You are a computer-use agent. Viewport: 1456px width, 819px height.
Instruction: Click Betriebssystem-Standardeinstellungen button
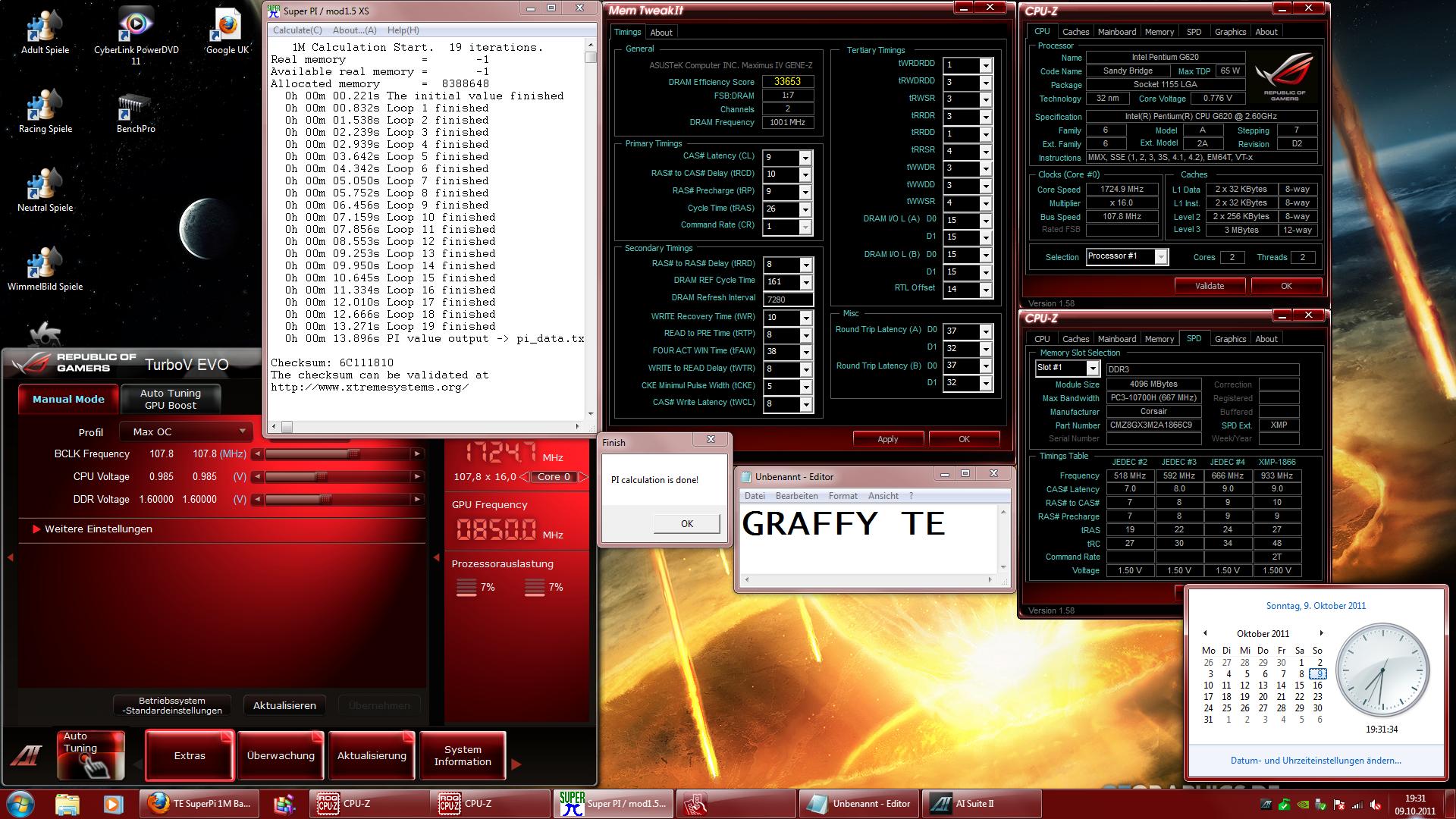pyautogui.click(x=172, y=705)
